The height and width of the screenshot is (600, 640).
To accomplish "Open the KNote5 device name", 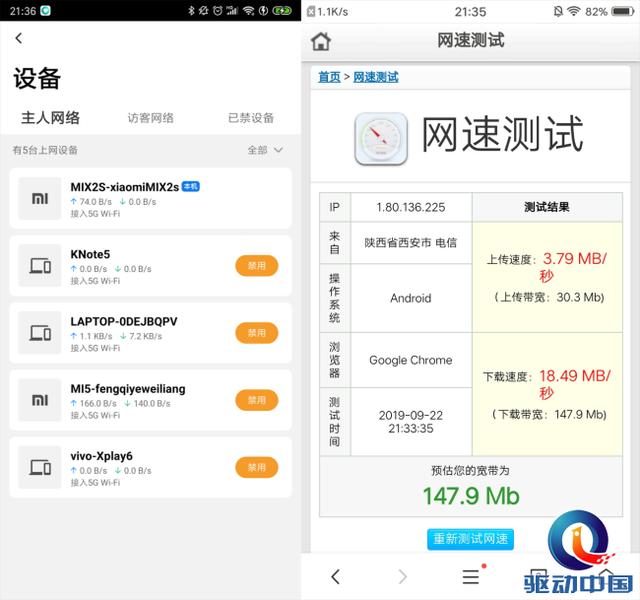I will 90,254.
